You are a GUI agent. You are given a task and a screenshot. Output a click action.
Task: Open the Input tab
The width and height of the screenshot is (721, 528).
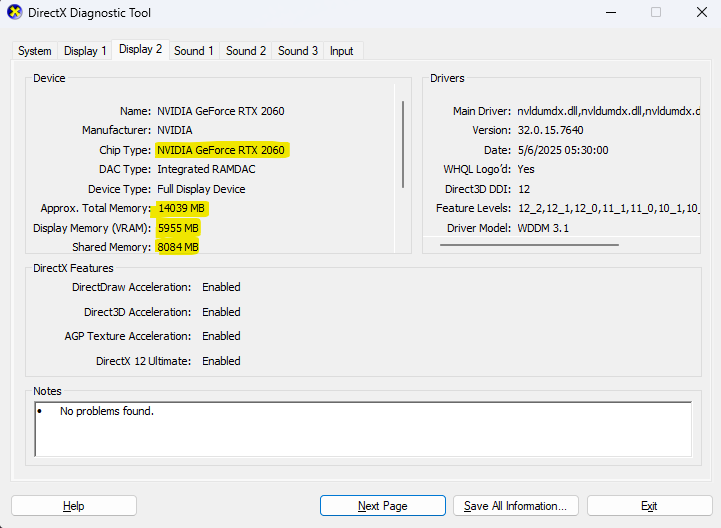click(x=341, y=51)
